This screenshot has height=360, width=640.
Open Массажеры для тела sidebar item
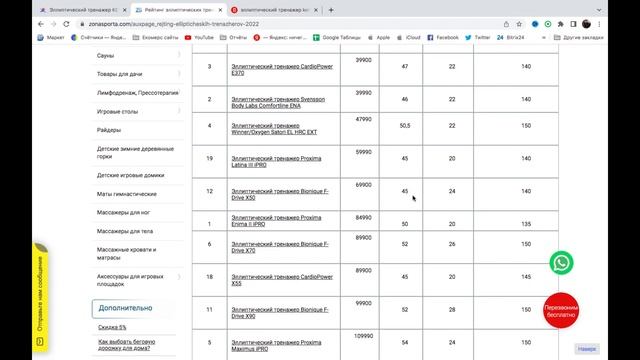click(125, 231)
